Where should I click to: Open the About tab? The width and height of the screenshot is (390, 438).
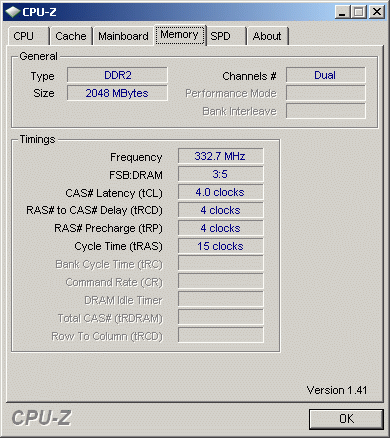tap(267, 36)
